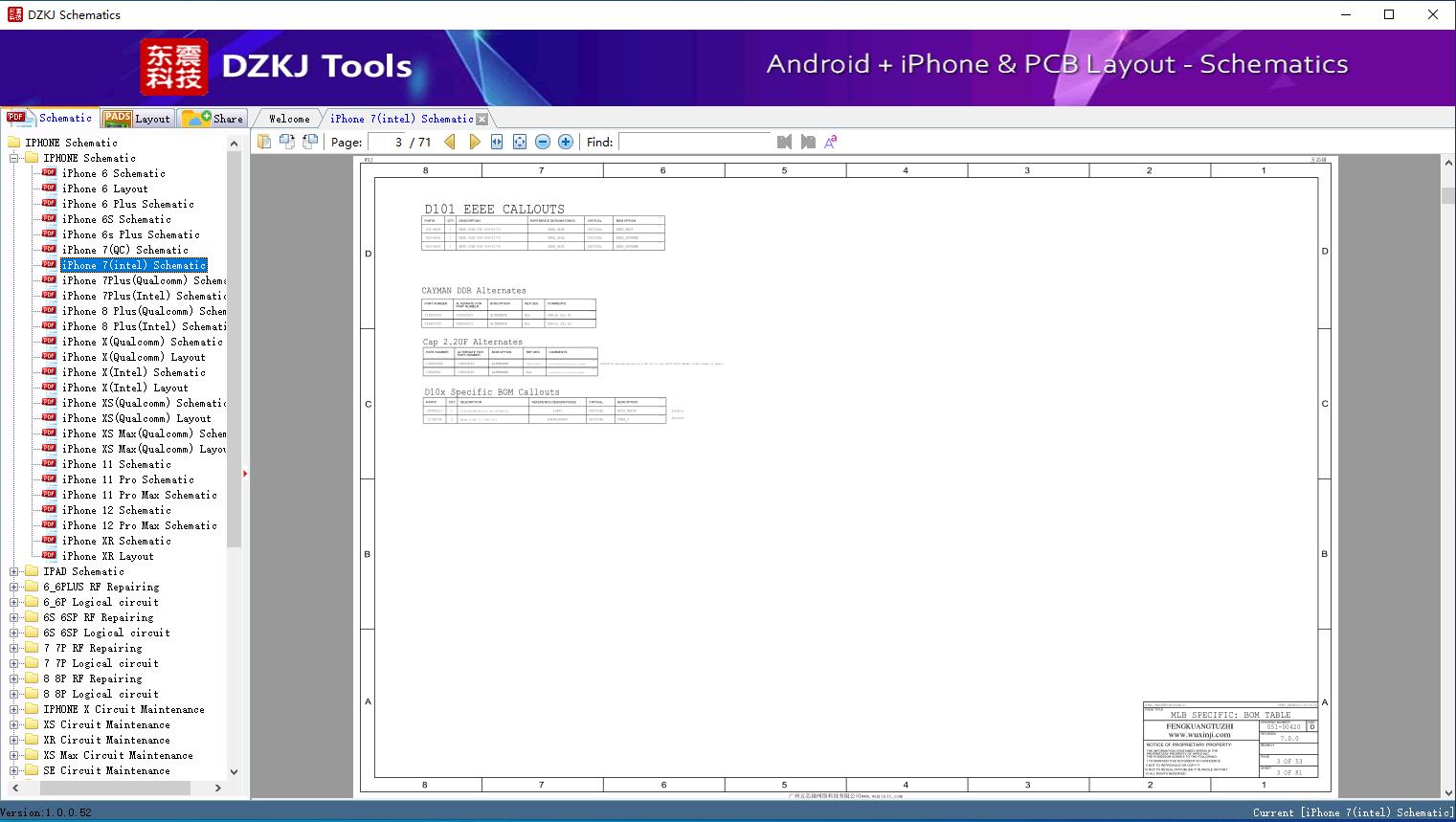Viewport: 1456px width, 822px height.
Task: Toggle match case search option
Action: (x=831, y=142)
